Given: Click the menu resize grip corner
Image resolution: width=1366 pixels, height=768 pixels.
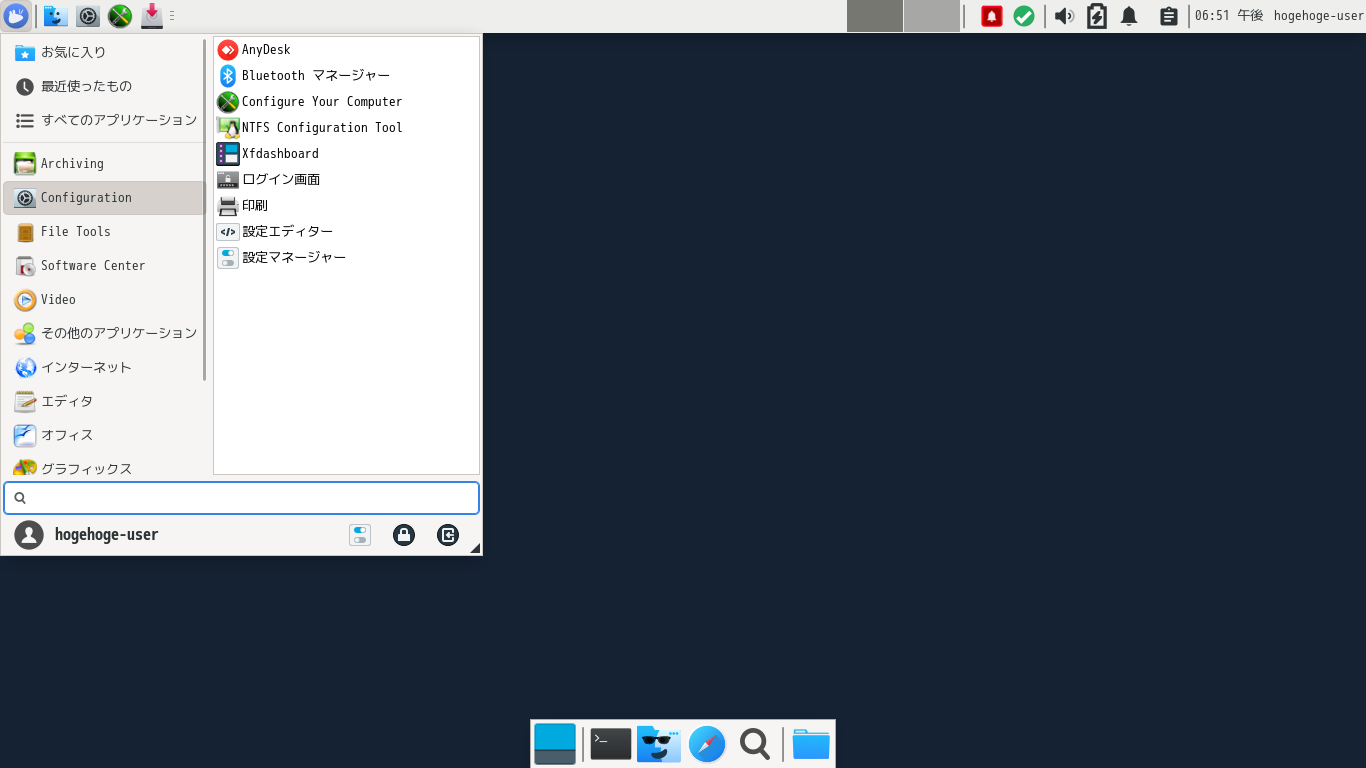Looking at the screenshot, I should coord(475,548).
